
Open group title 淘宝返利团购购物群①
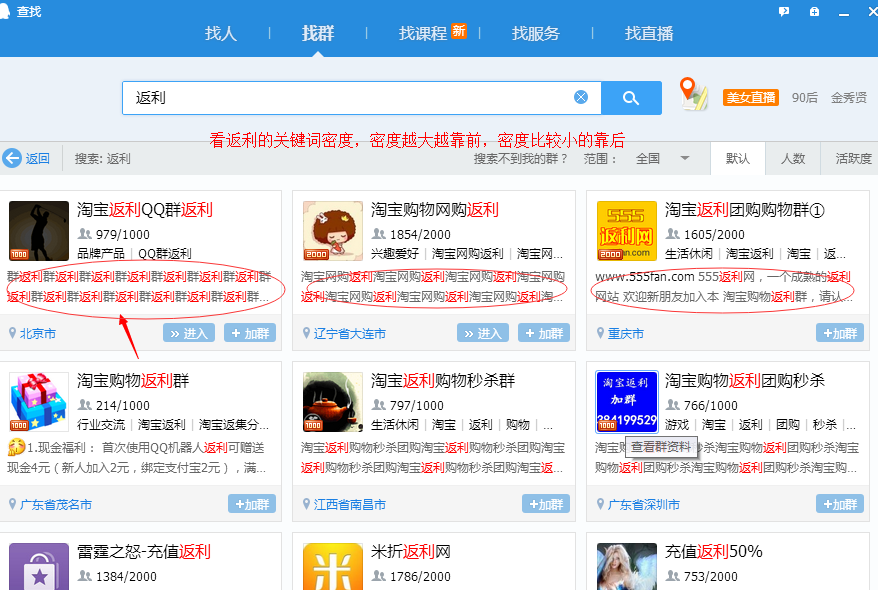(745, 210)
